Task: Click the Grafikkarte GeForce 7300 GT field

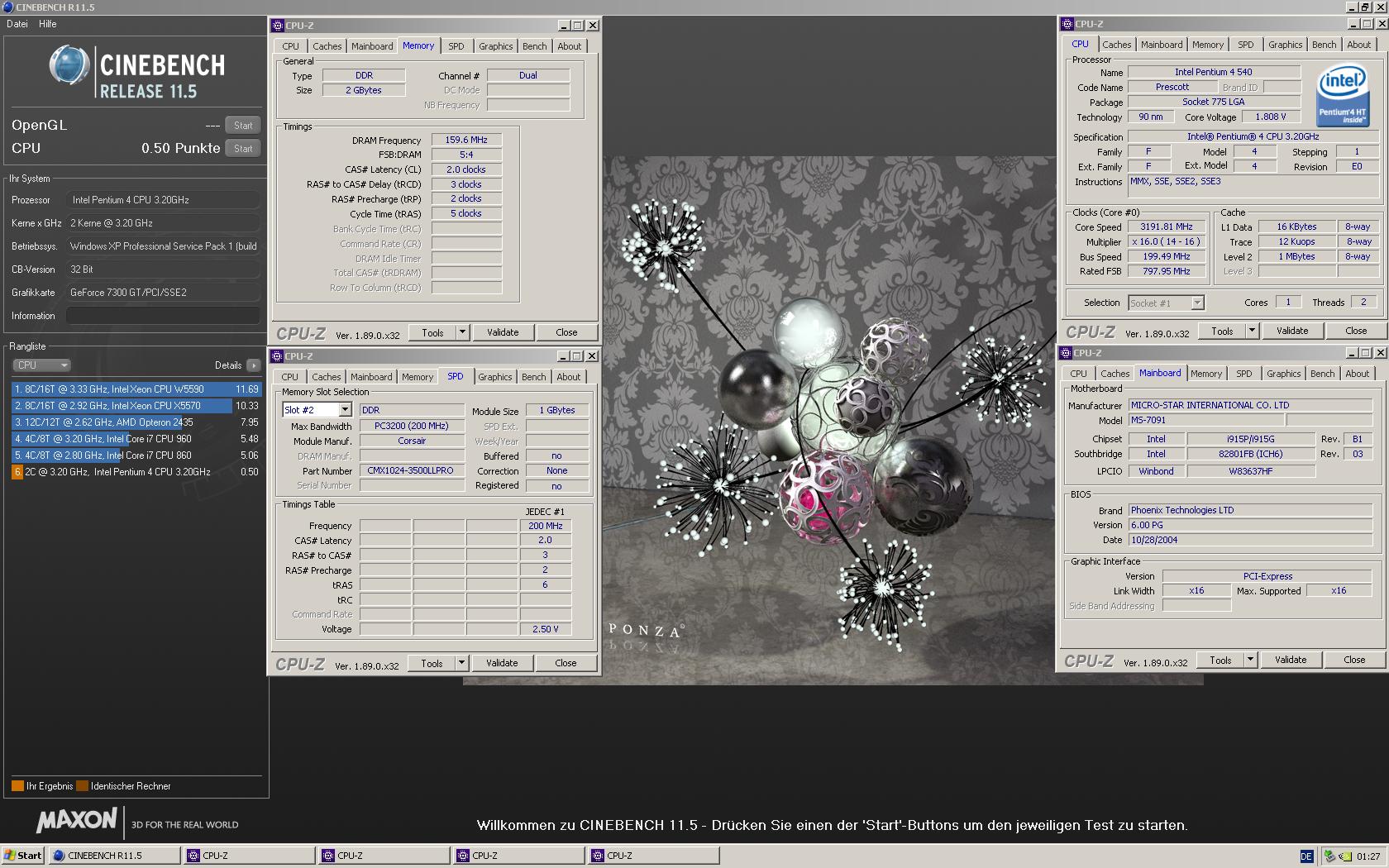Action: click(164, 293)
